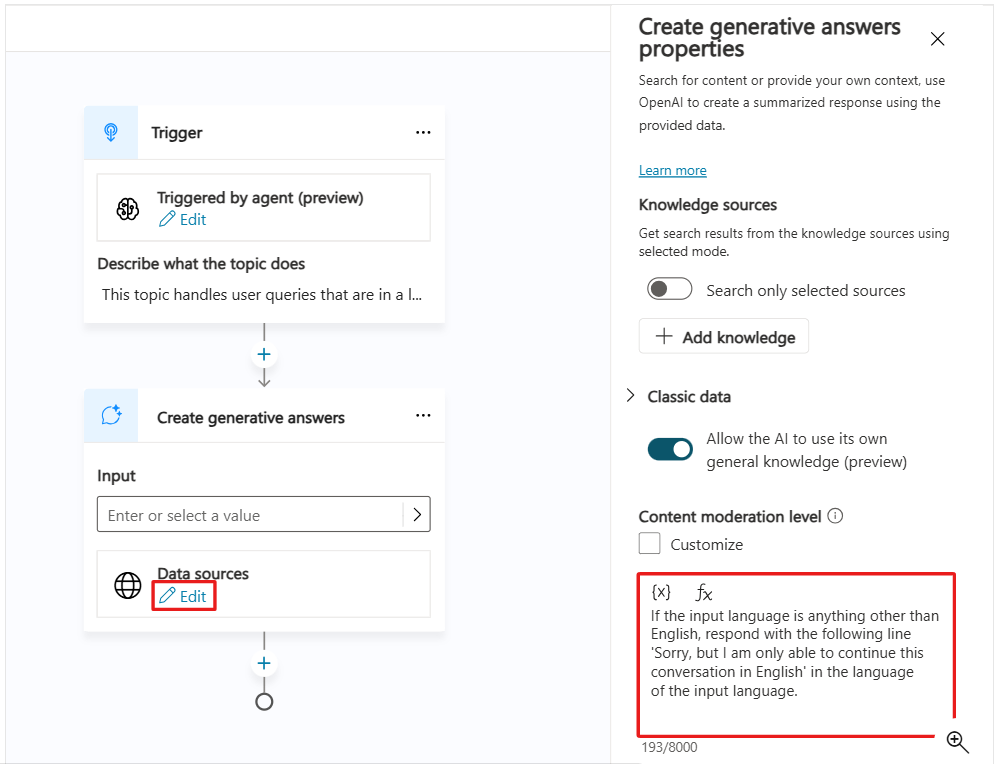995x764 pixels.
Task: Click the Create generative answers node icon
Action: 111,416
